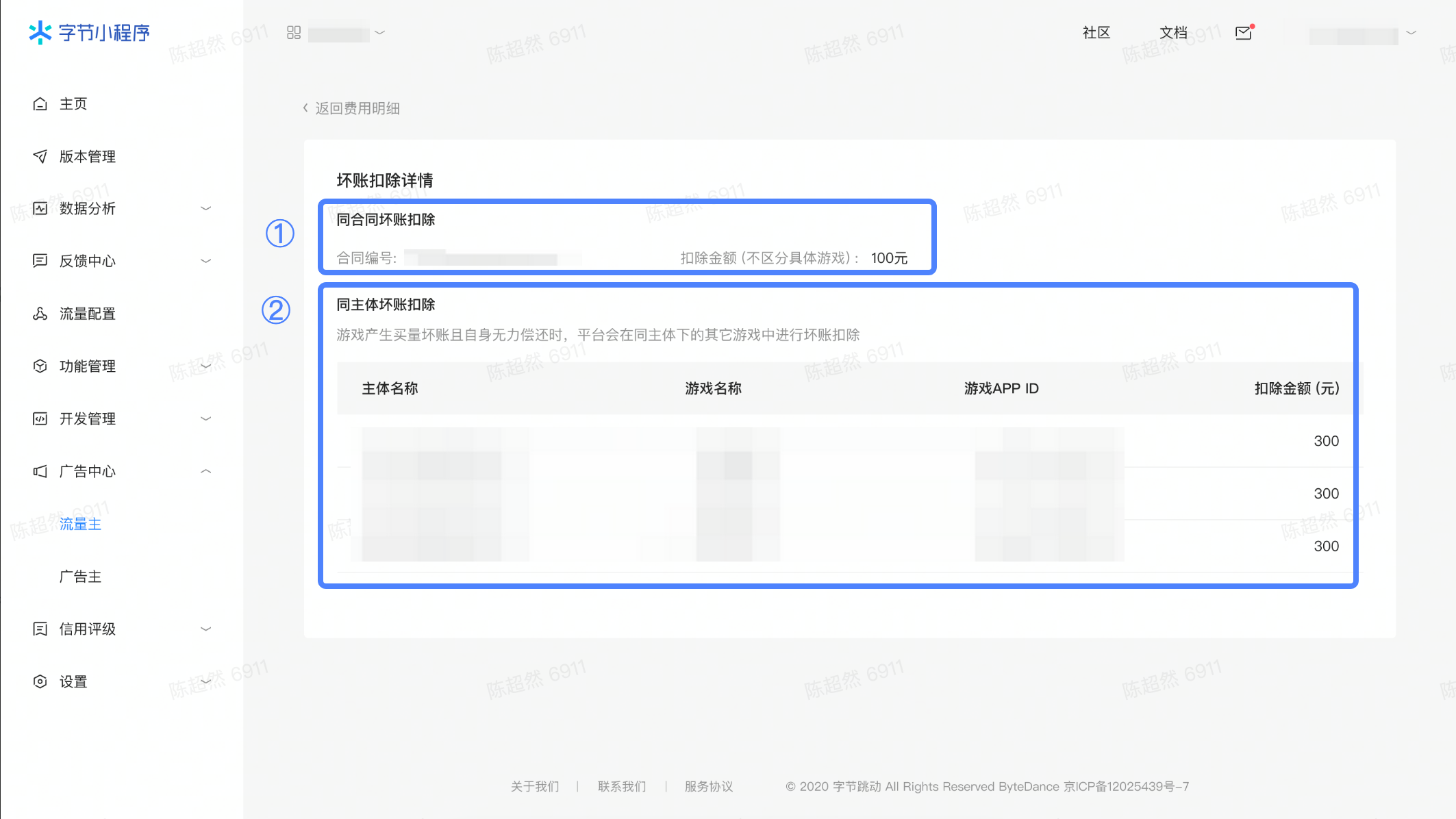Click the 游戏APP ID column header
This screenshot has height=819, width=1456.
tap(1001, 388)
